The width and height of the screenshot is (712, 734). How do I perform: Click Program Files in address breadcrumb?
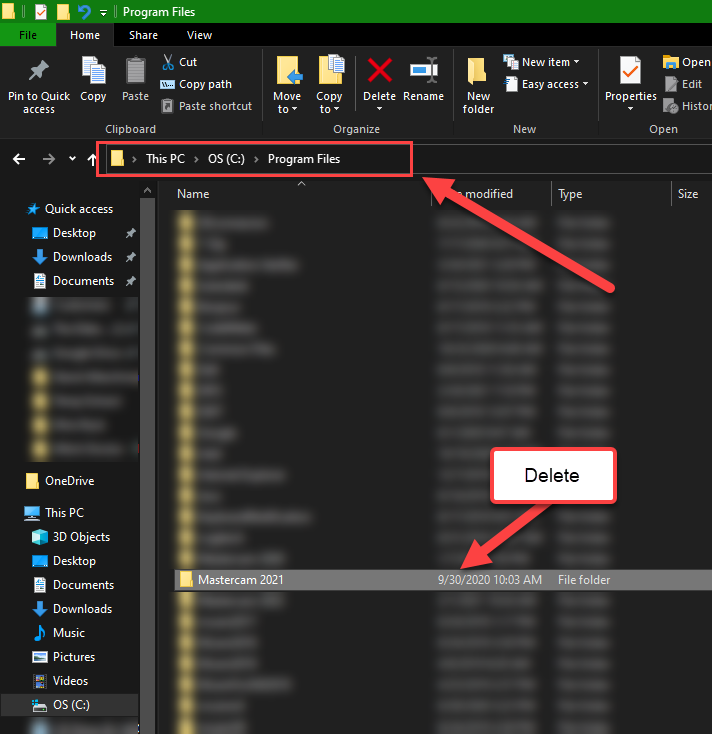[x=304, y=159]
